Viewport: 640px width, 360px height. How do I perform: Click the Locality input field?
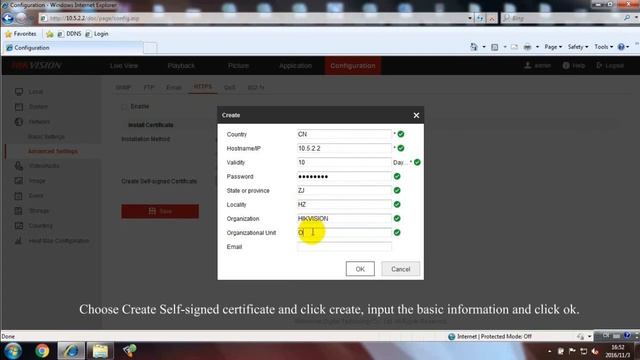[x=344, y=204]
